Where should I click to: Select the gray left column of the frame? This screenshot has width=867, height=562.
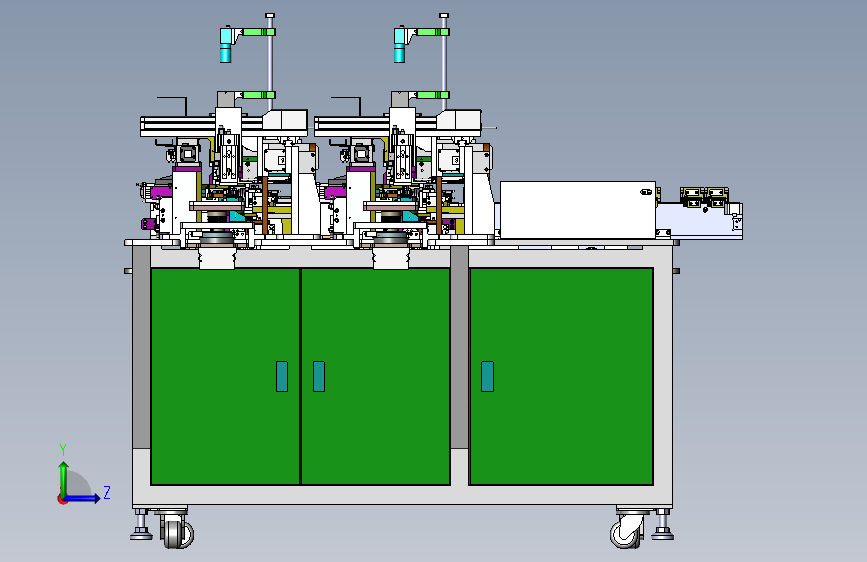(142, 347)
